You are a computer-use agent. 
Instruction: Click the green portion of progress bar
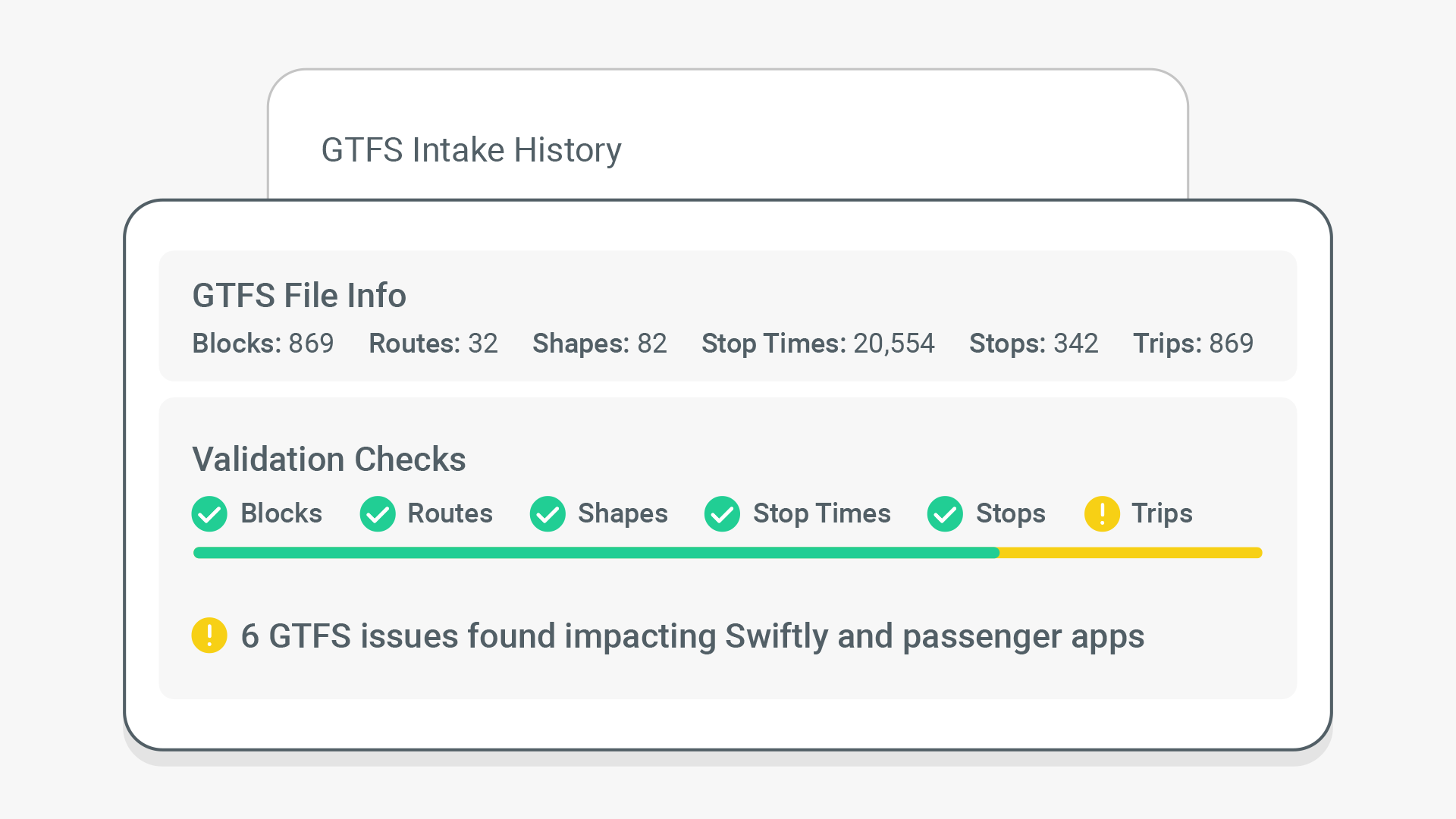pos(596,553)
